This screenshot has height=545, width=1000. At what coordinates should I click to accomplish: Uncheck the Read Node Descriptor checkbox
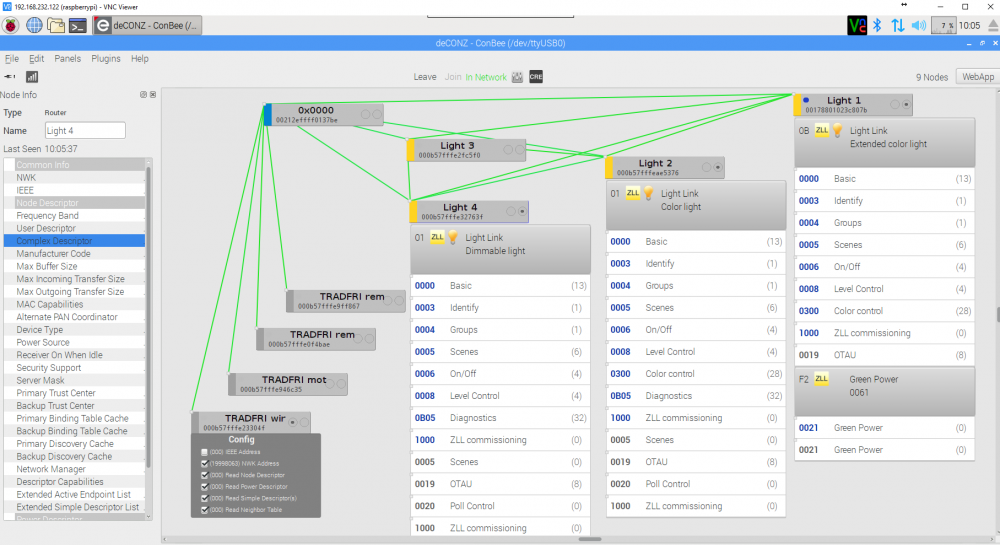(205, 475)
